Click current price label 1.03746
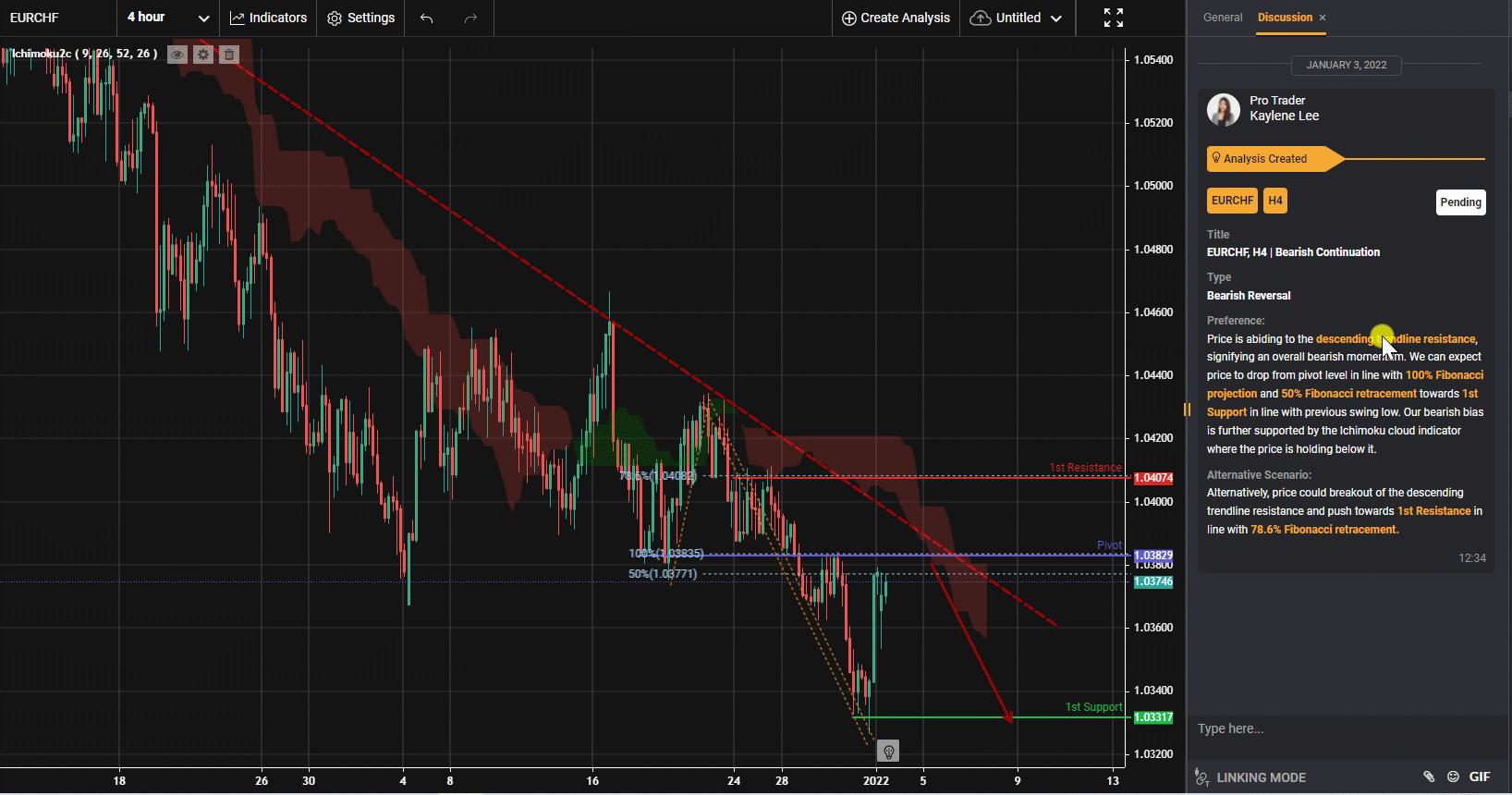The width and height of the screenshot is (1512, 795). pyautogui.click(x=1153, y=581)
